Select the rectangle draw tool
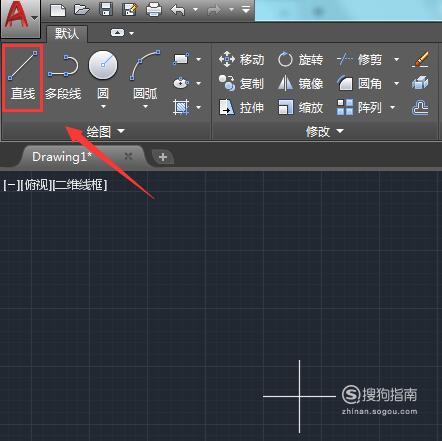This screenshot has height=441, width=442. coord(181,59)
